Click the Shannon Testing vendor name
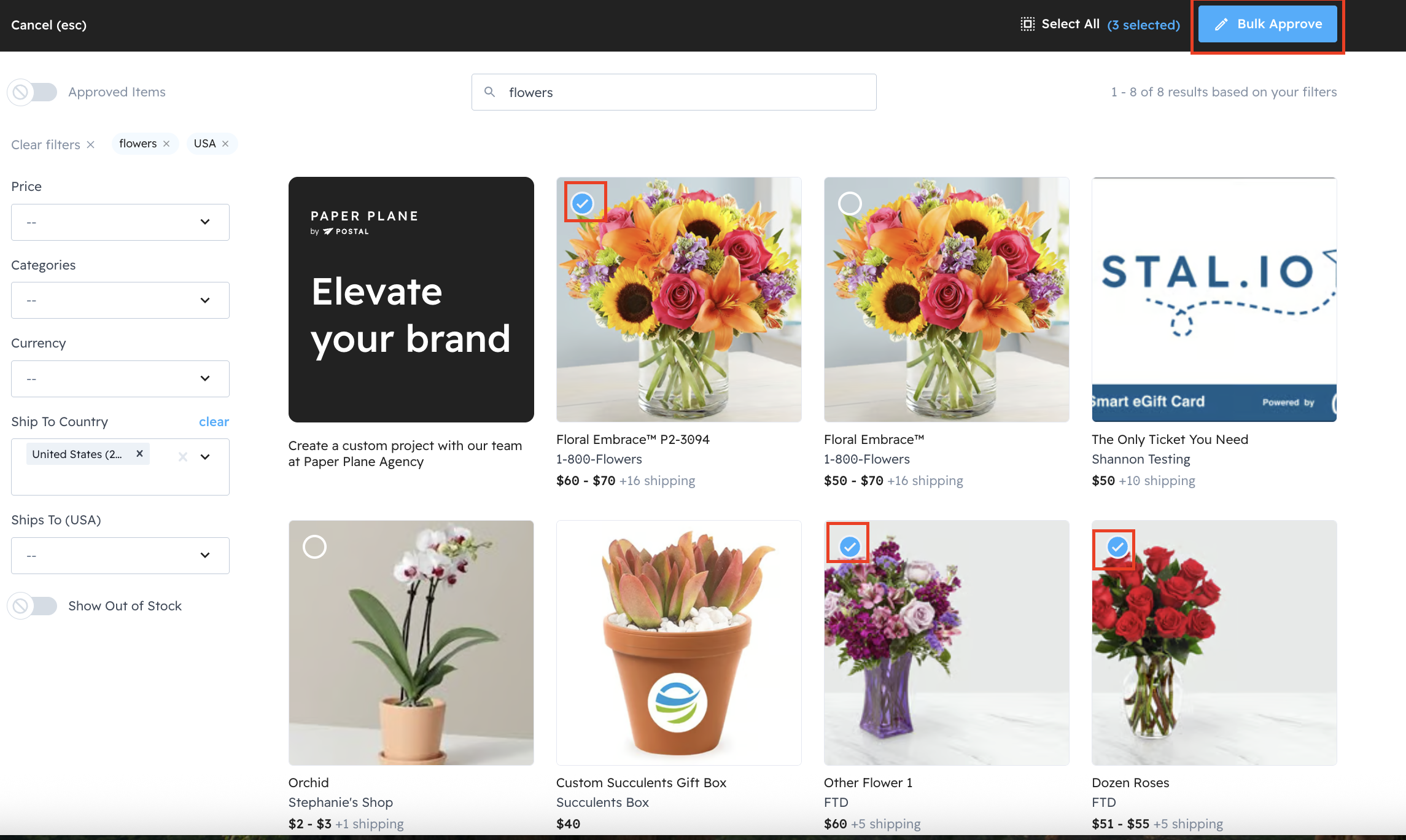This screenshot has width=1406, height=840. pyautogui.click(x=1141, y=459)
